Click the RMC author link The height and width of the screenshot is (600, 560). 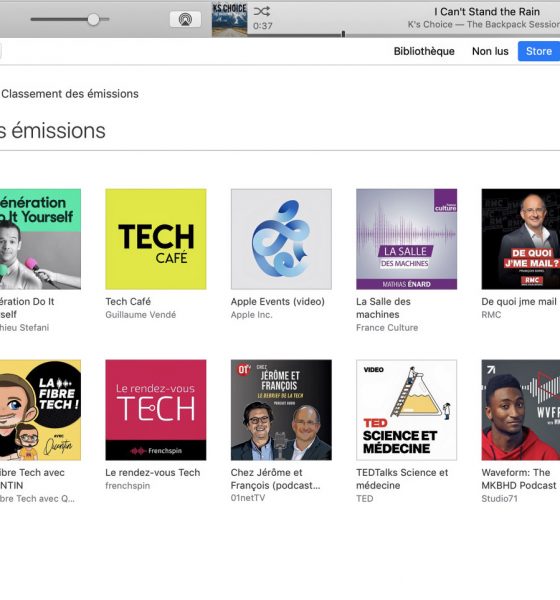491,315
